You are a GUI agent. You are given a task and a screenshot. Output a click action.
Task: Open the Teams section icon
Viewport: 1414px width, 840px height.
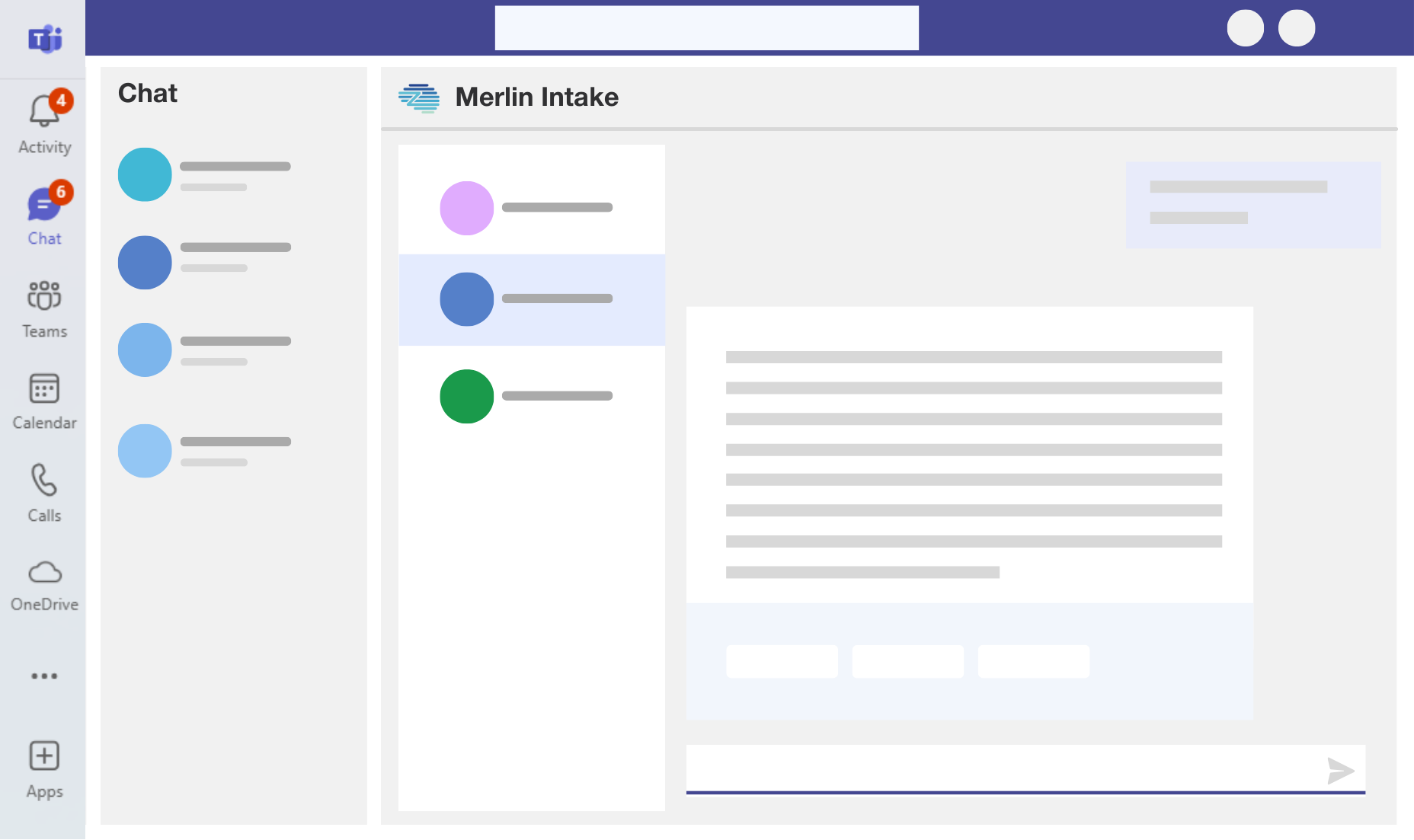click(x=44, y=295)
